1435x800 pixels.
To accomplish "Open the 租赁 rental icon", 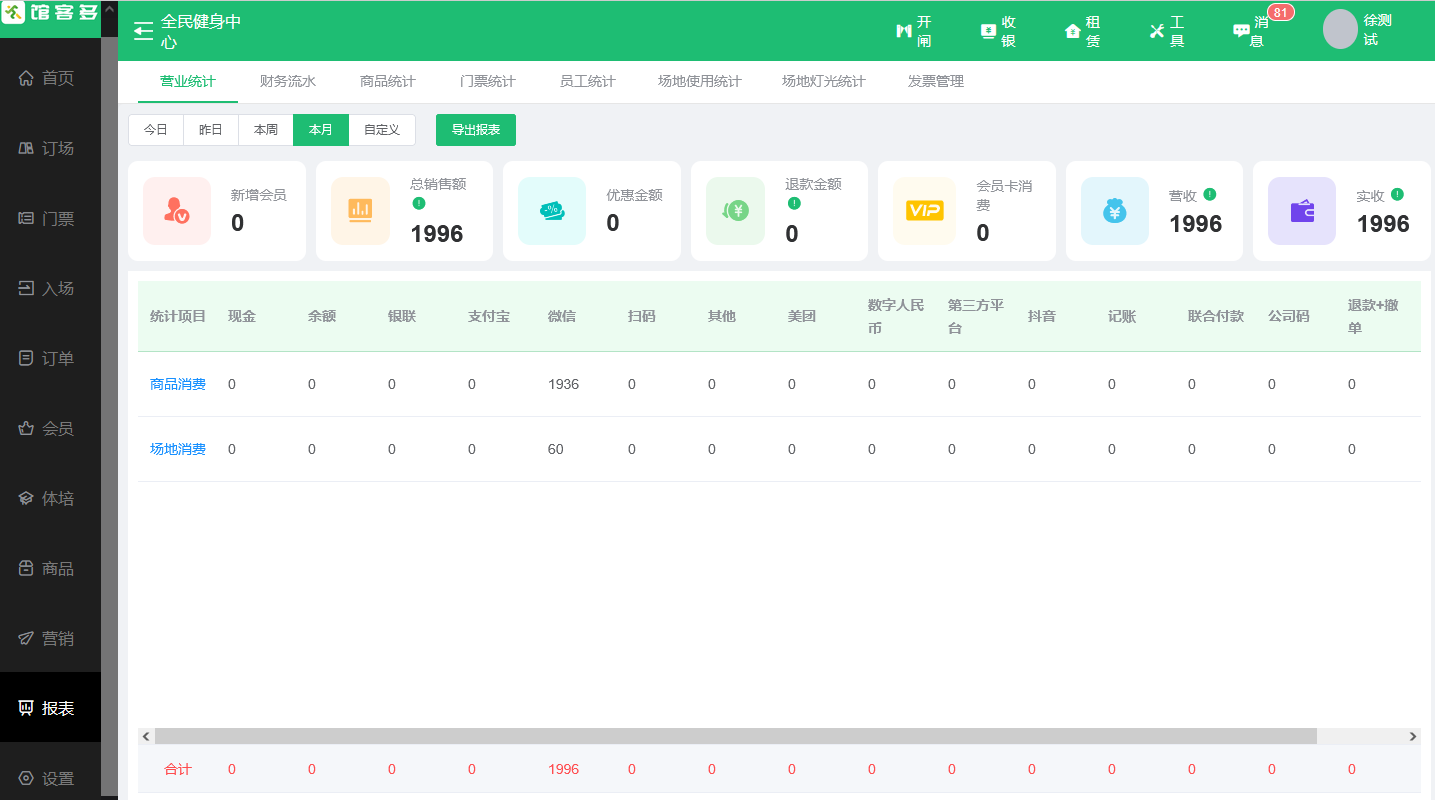I will click(x=1073, y=31).
